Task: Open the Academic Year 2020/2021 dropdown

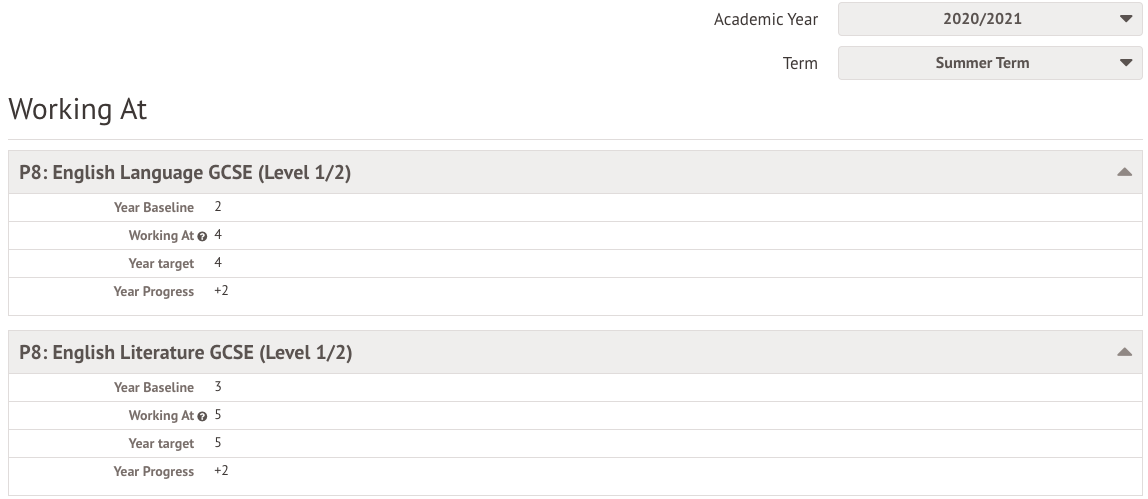Action: [989, 19]
